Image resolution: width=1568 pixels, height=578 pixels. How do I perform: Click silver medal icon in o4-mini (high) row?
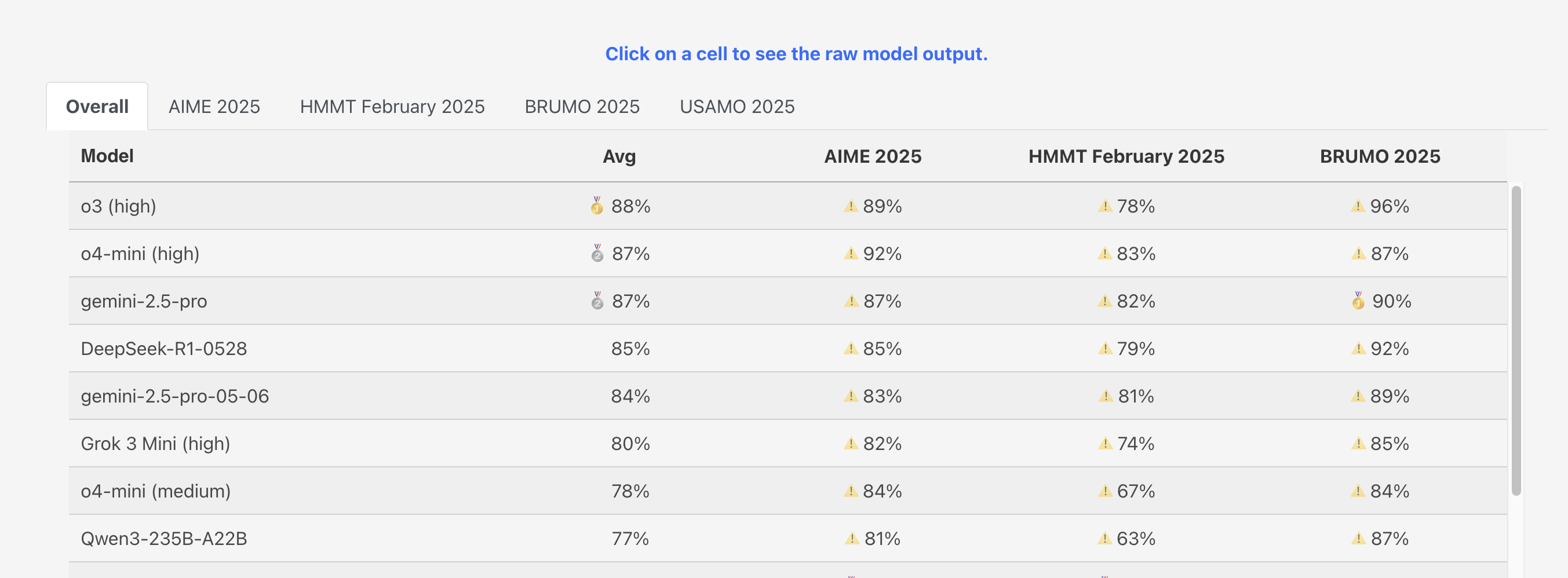(x=597, y=254)
